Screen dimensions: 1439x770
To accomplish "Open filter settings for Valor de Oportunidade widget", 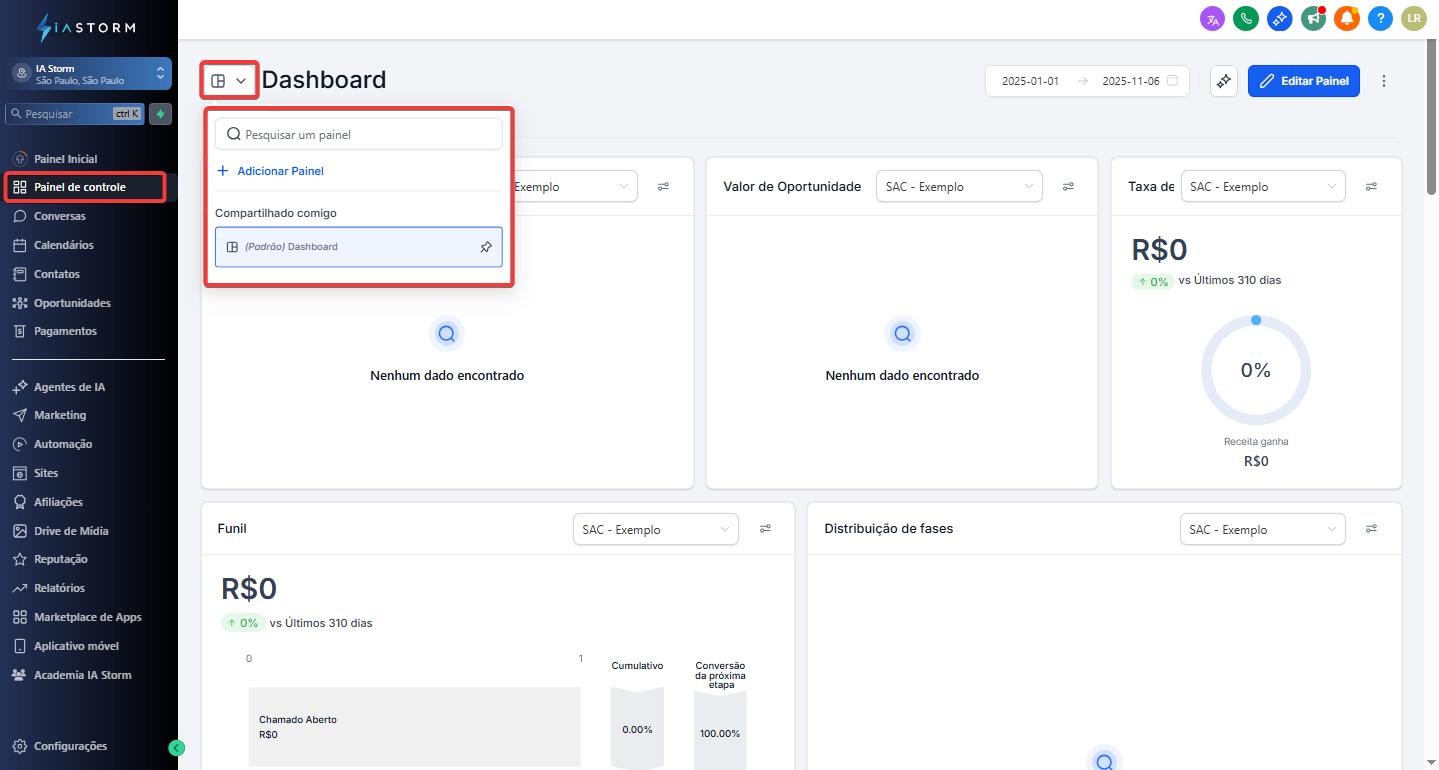I will pyautogui.click(x=1068, y=186).
